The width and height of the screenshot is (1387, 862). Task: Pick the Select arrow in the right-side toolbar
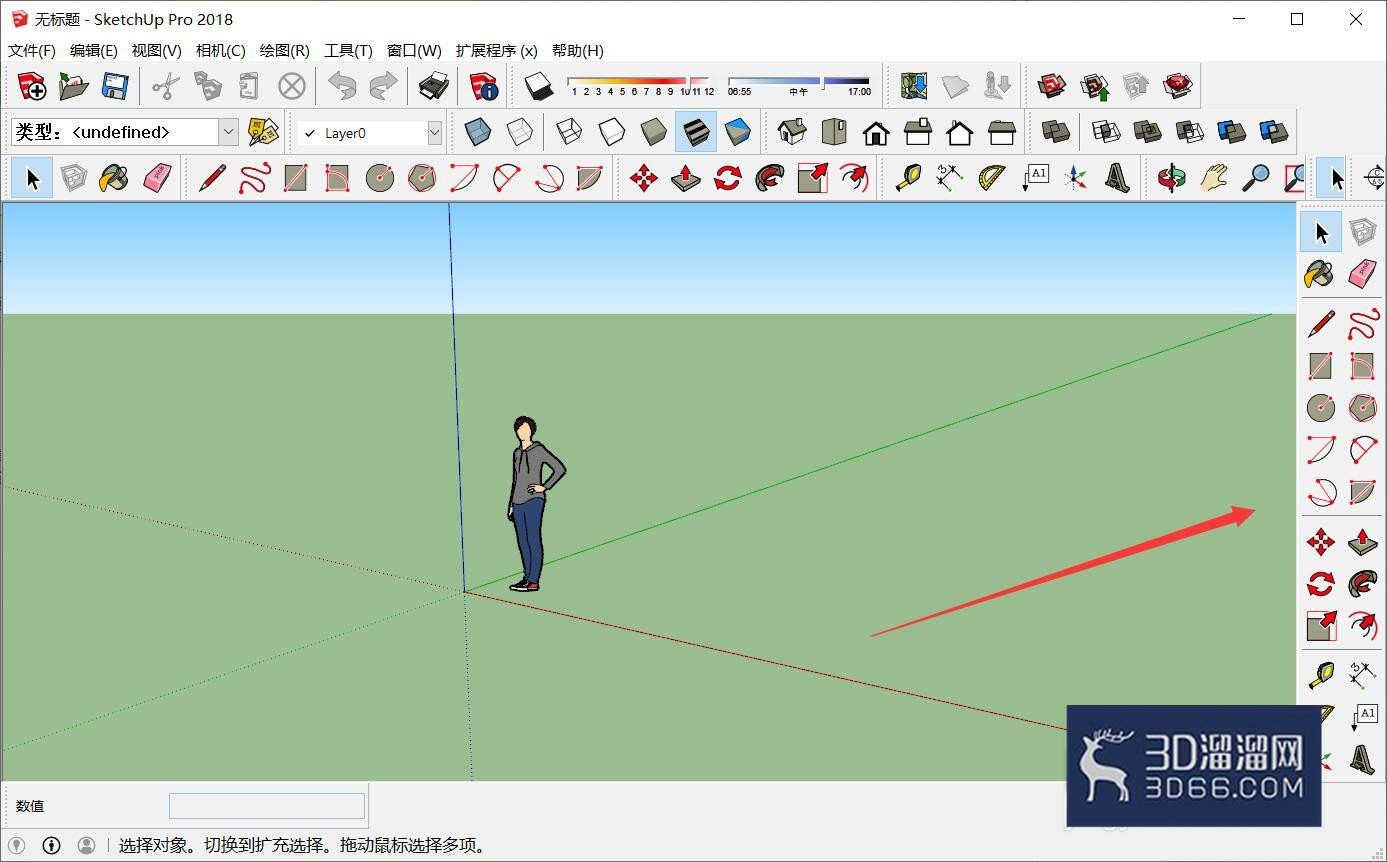[1321, 232]
